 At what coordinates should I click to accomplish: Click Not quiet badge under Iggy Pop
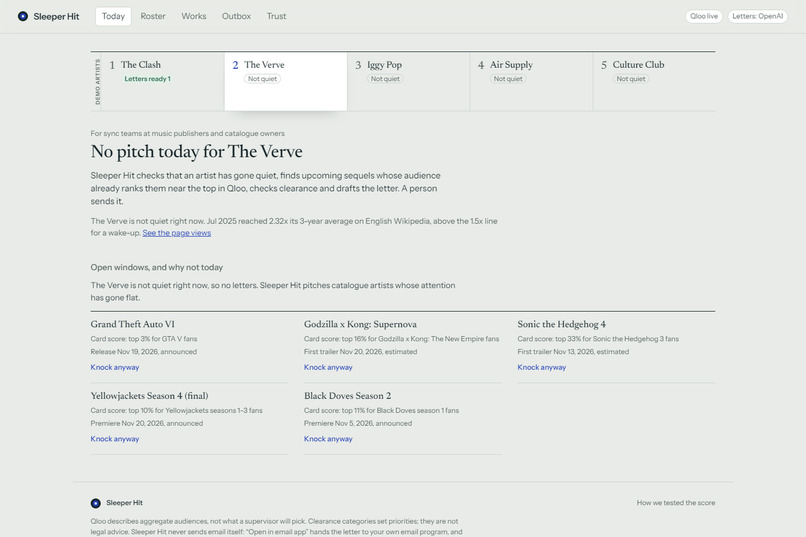tap(385, 79)
